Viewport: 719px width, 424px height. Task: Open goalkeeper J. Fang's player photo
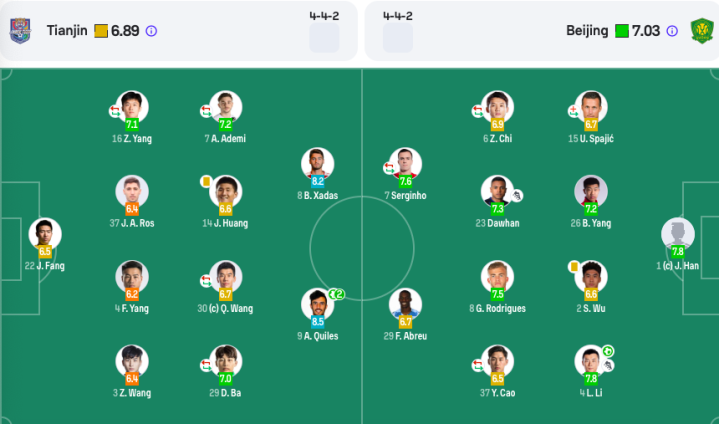point(44,234)
